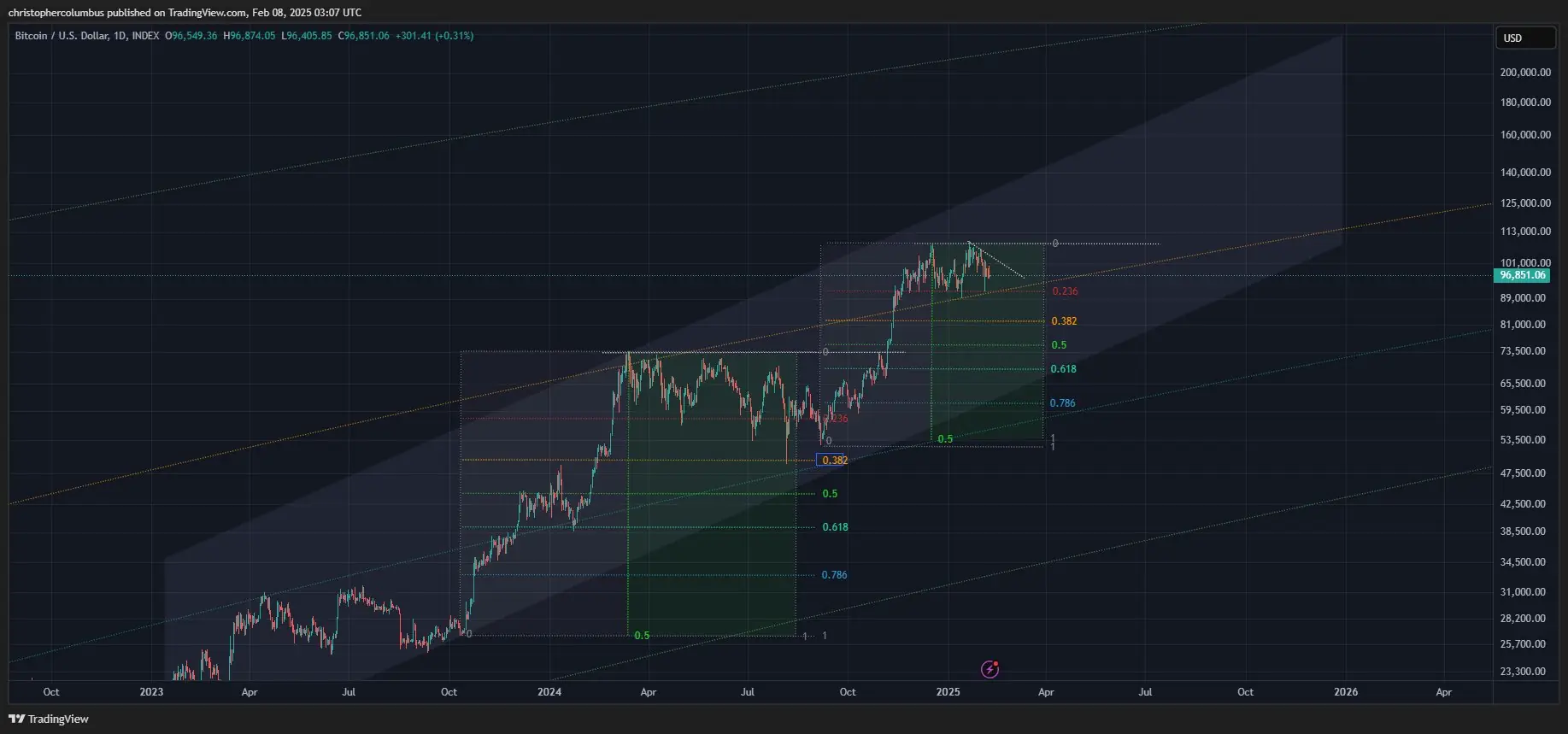This screenshot has width=1568, height=734.
Task: Click the red 0.236 label of the upper Fibonacci
Action: pos(1065,291)
